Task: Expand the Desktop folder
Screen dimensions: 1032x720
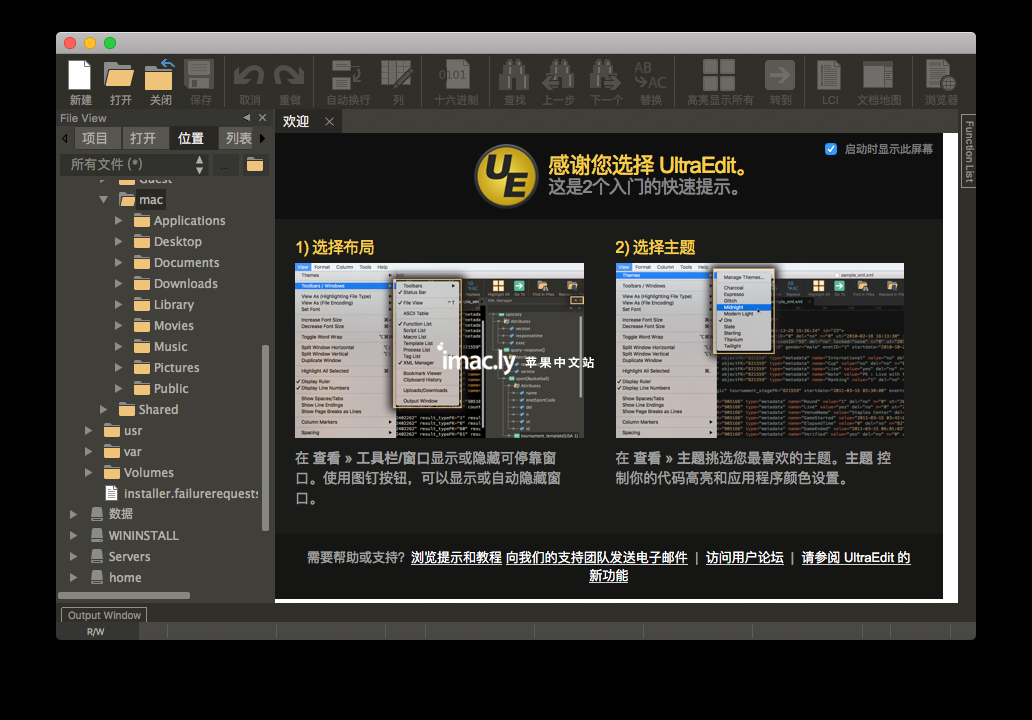Action: [118, 242]
